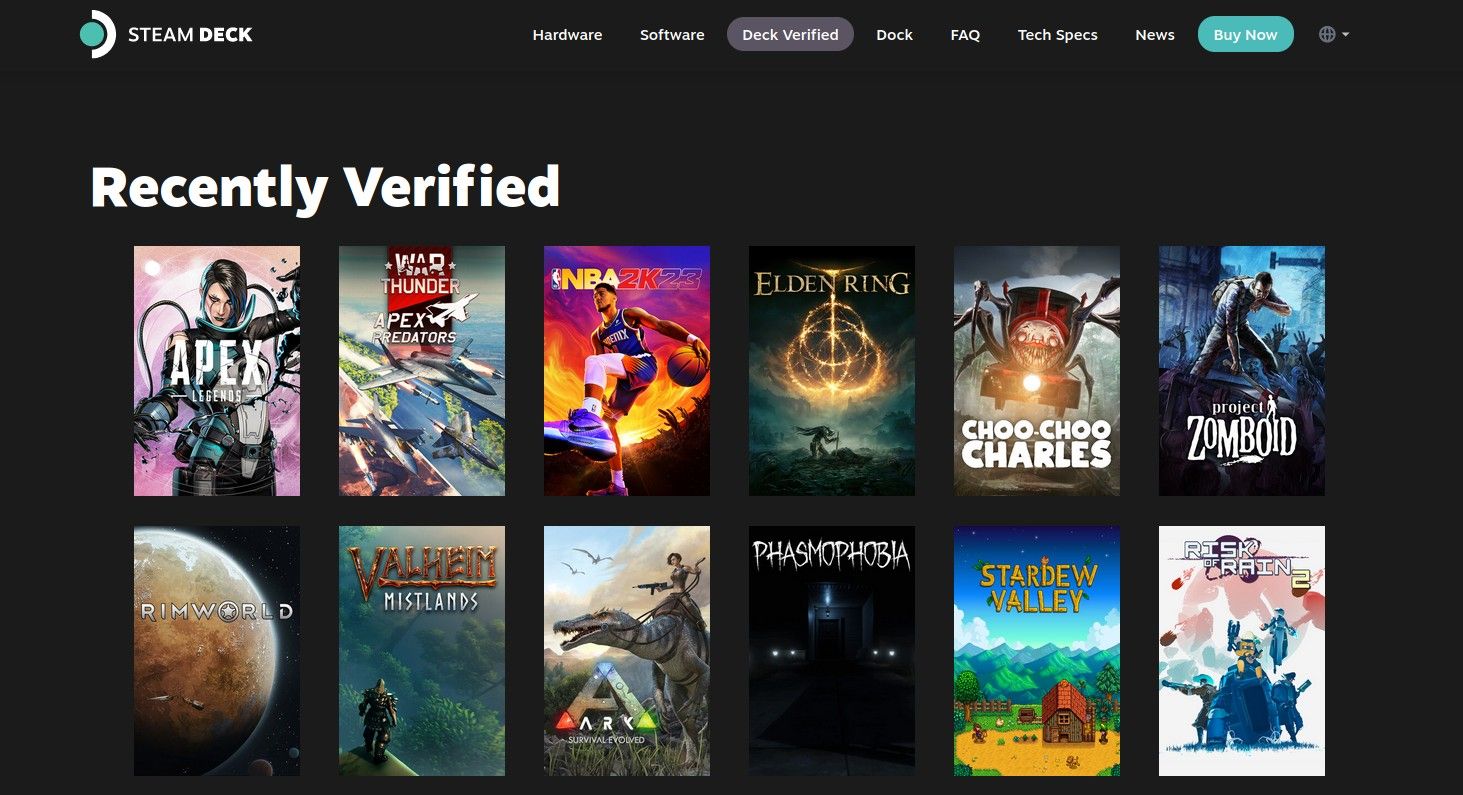Screen dimensions: 1463x795
Task: Choose the Risk of Rain 2 cover
Action: [1242, 651]
